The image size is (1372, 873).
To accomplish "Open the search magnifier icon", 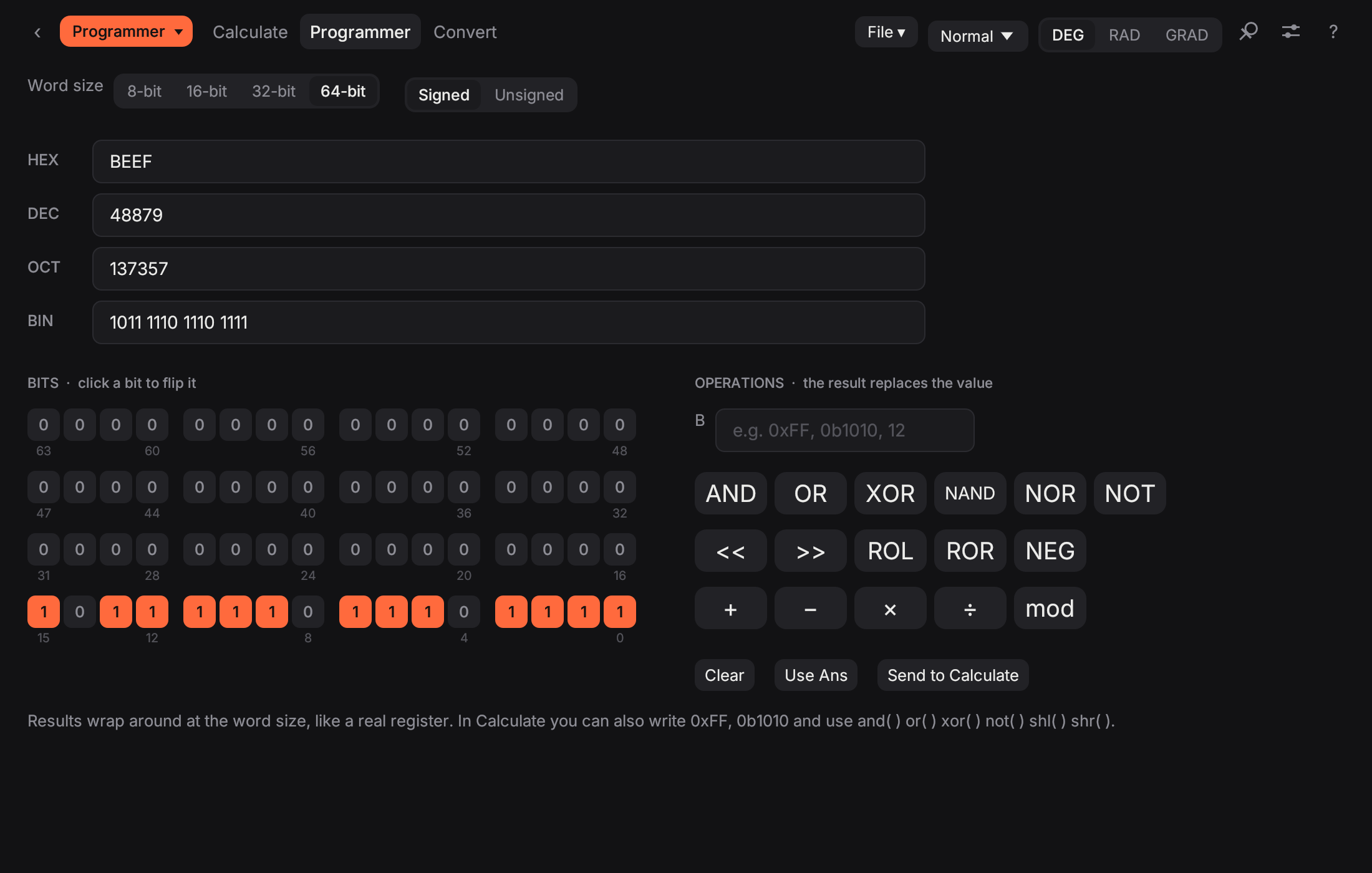I will pyautogui.click(x=1249, y=32).
